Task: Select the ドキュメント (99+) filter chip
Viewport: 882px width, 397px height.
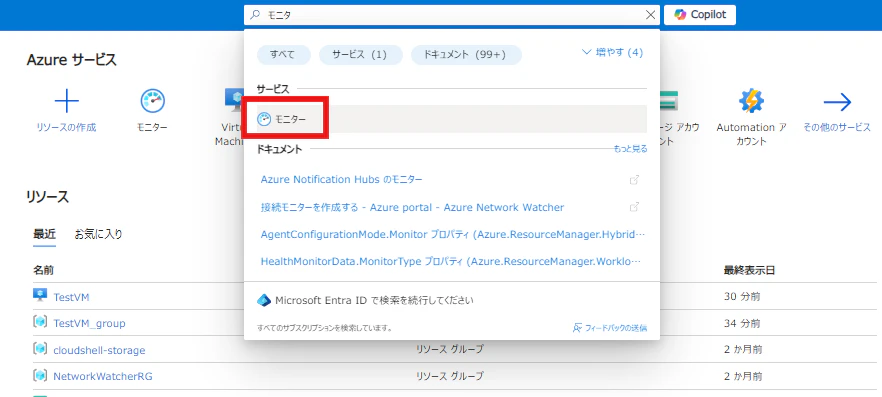Action: coord(466,55)
